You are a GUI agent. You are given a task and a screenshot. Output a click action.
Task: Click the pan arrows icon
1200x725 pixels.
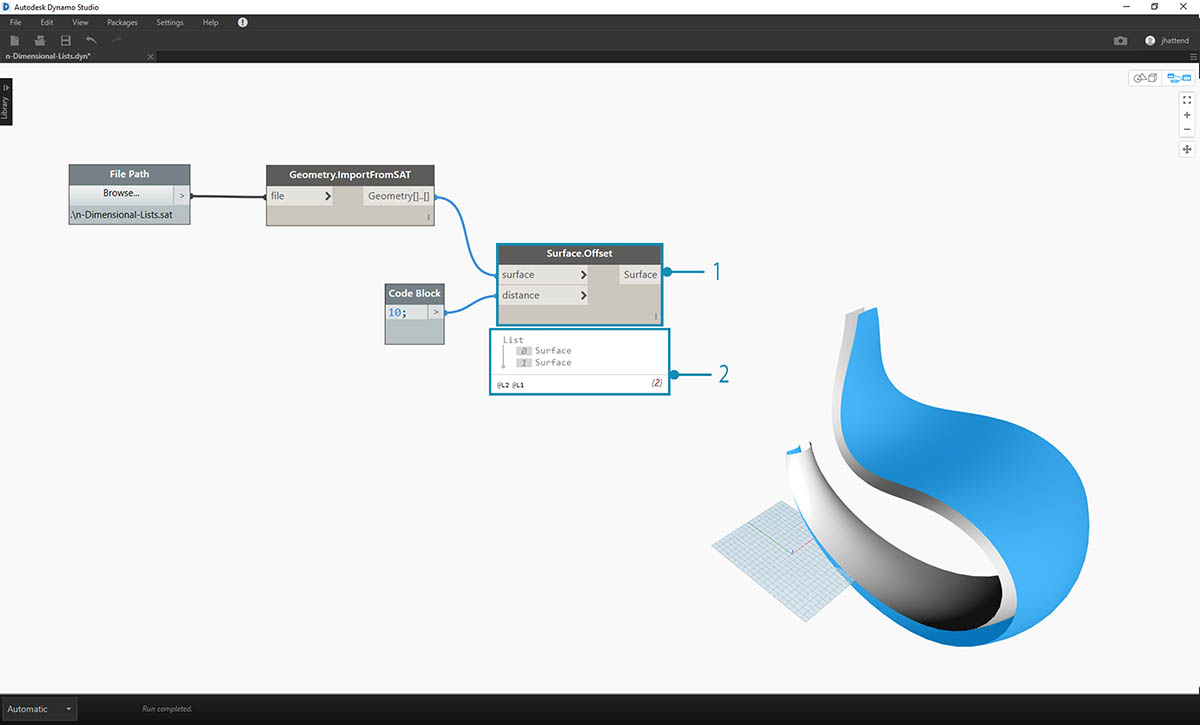(1187, 149)
